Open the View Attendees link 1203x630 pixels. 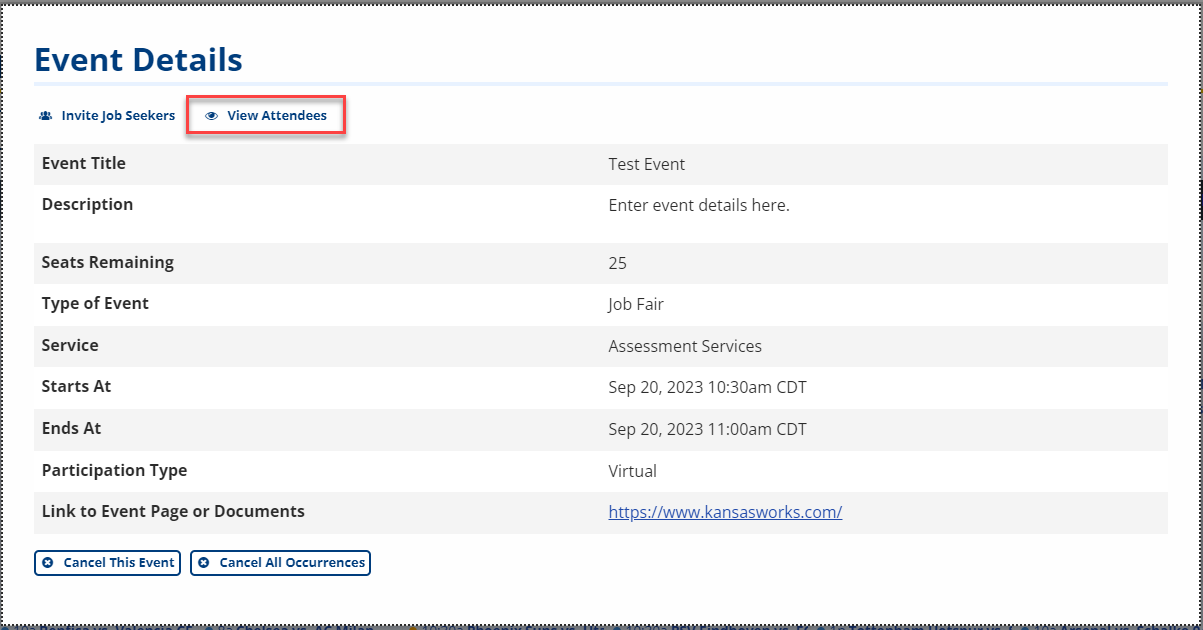276,116
